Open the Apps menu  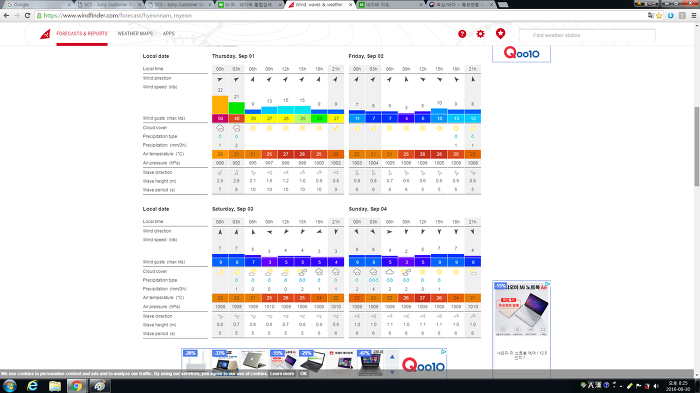click(168, 33)
